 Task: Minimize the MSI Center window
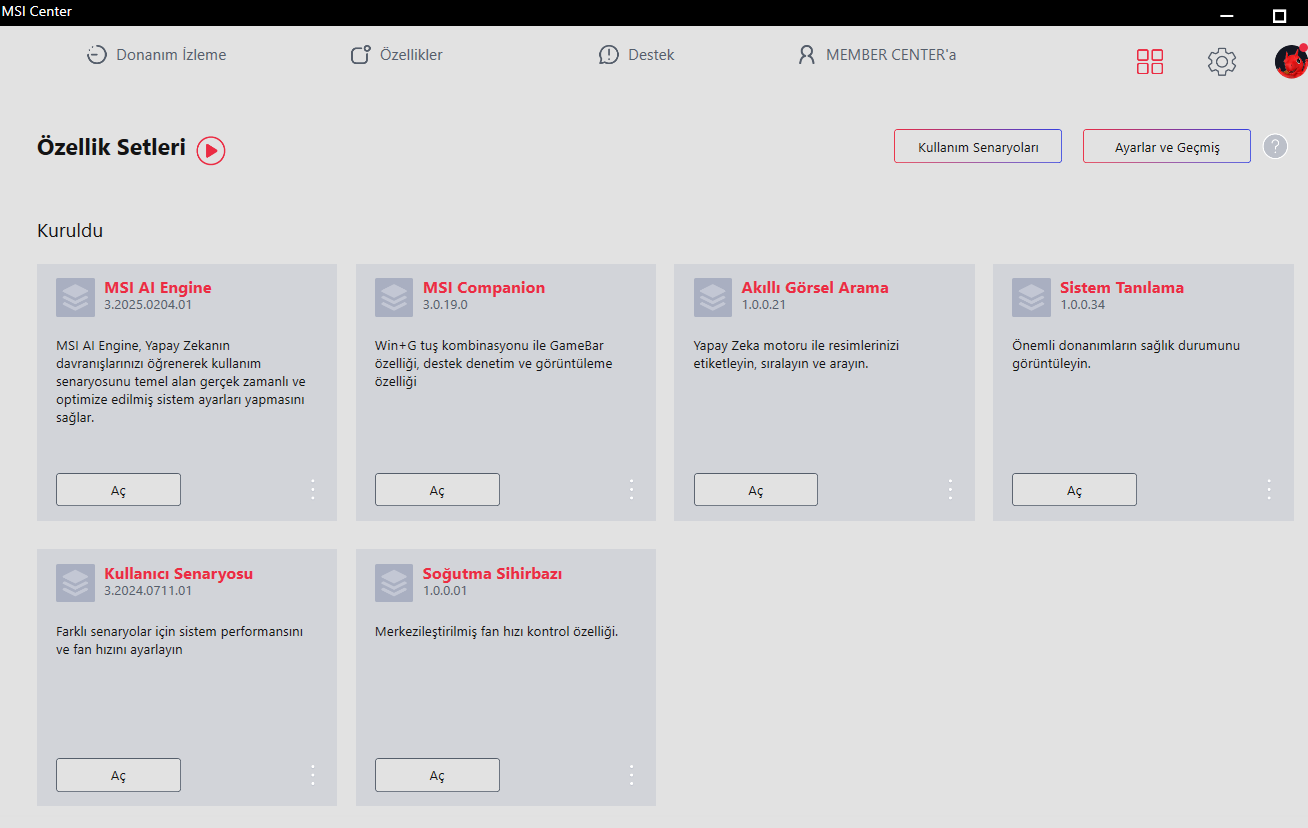tap(1229, 16)
